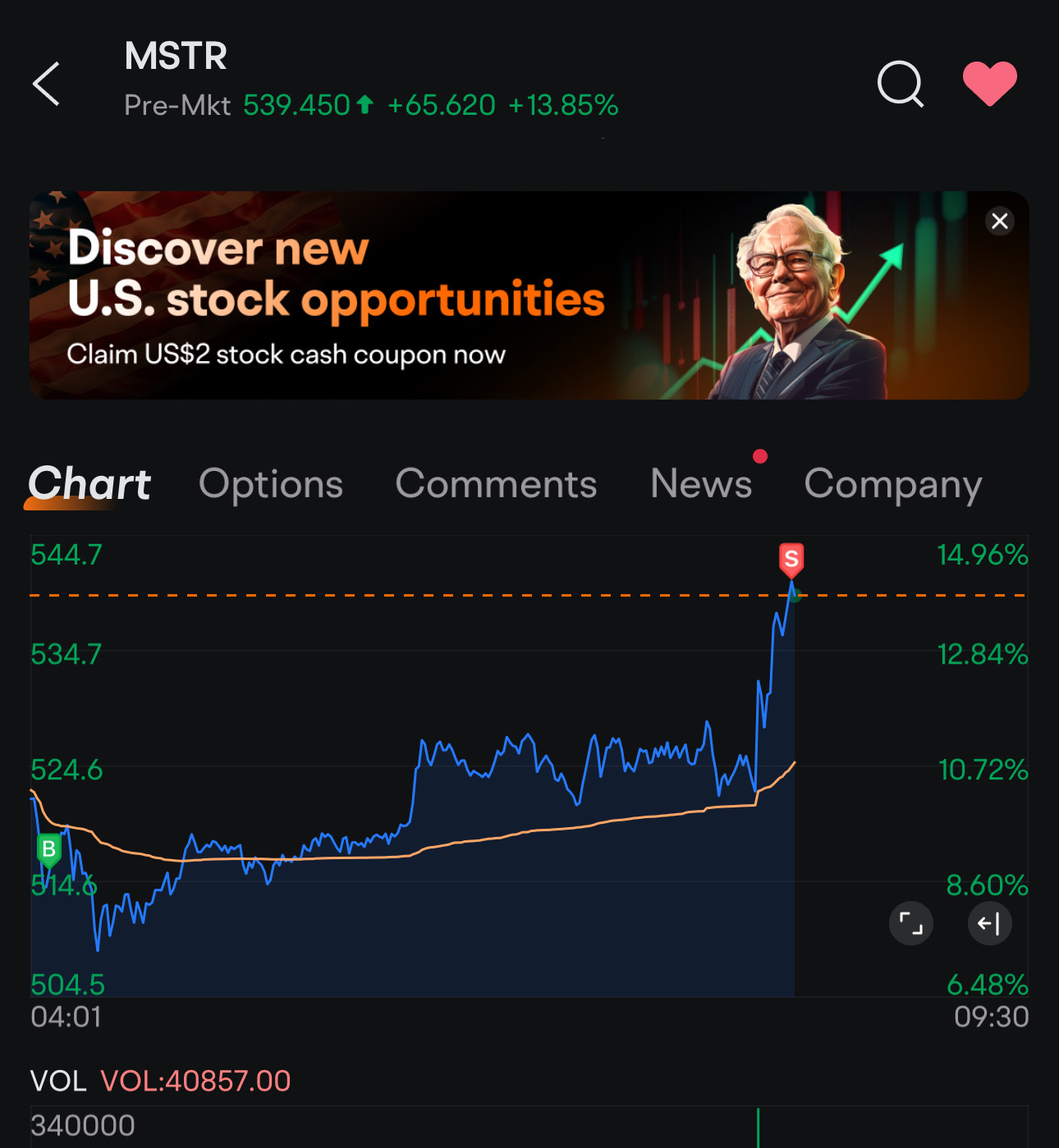Tap the 04:01 time axis label
The height and width of the screenshot is (1148, 1059).
(66, 1017)
